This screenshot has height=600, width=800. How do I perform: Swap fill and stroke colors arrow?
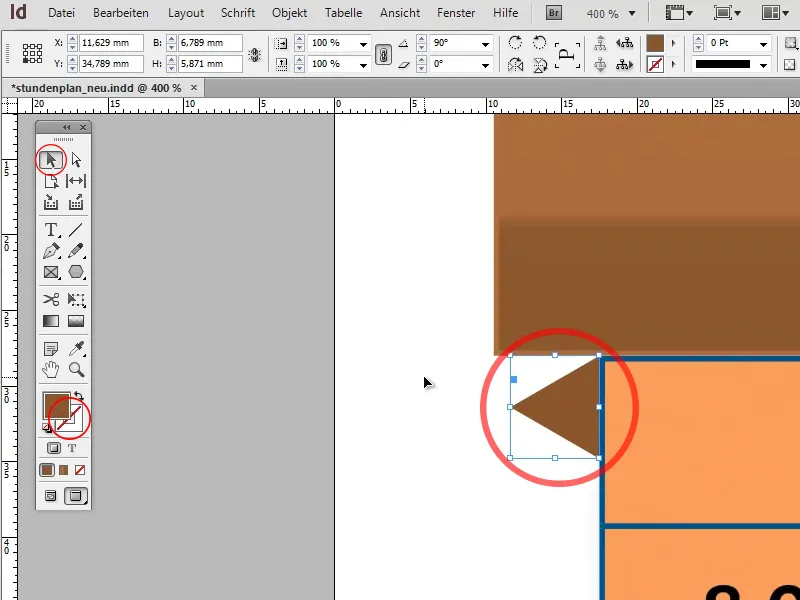pyautogui.click(x=78, y=396)
